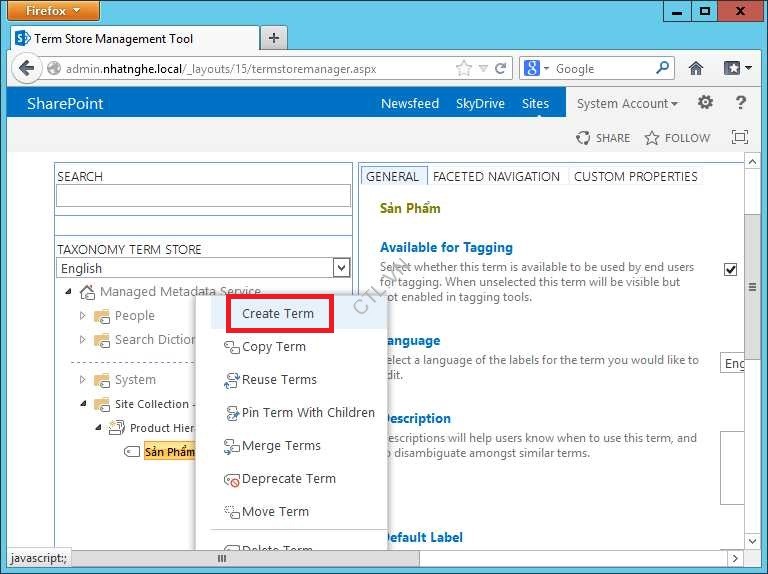The image size is (768, 574).
Task: Click the Newsfeed link
Action: [x=410, y=104]
